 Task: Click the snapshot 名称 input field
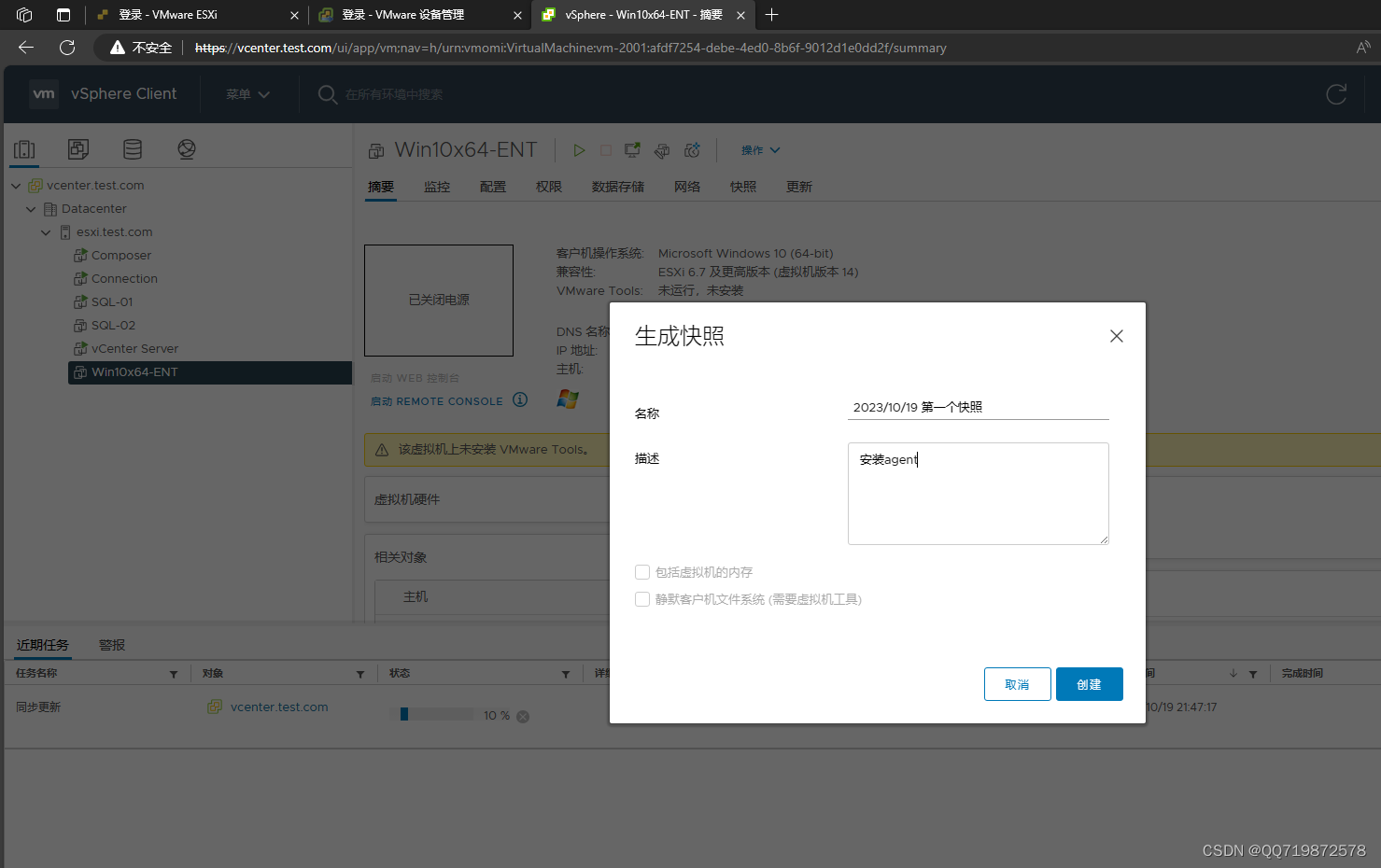979,407
